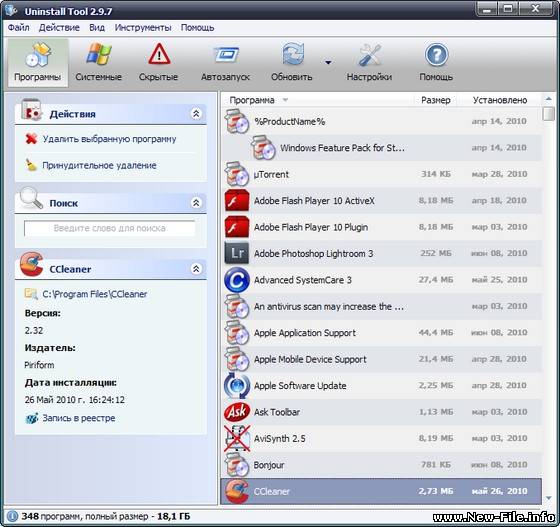
Task: Click the Помощь help question-mark icon
Action: point(436,55)
